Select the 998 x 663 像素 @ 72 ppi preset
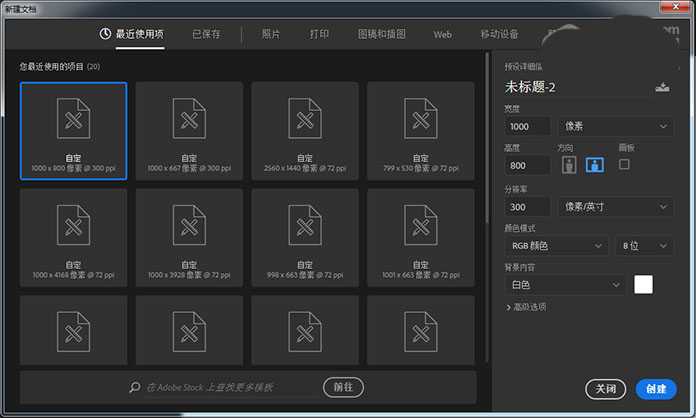 [305, 238]
